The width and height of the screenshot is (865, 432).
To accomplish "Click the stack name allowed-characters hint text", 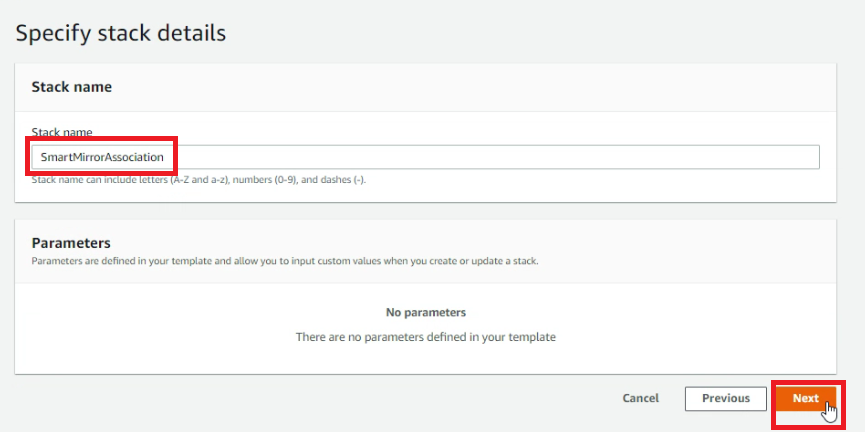I will pos(199,180).
